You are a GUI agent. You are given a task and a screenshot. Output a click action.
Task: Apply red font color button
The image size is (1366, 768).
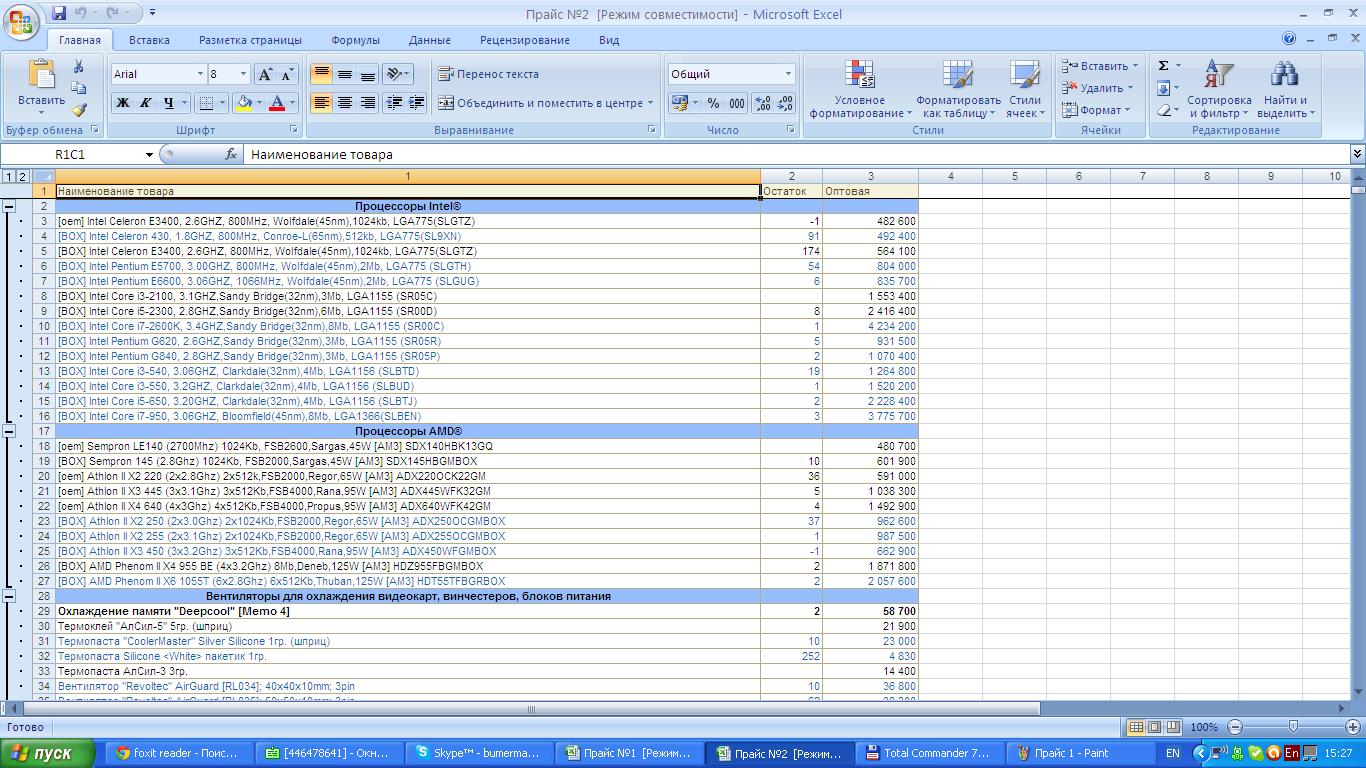[x=277, y=102]
